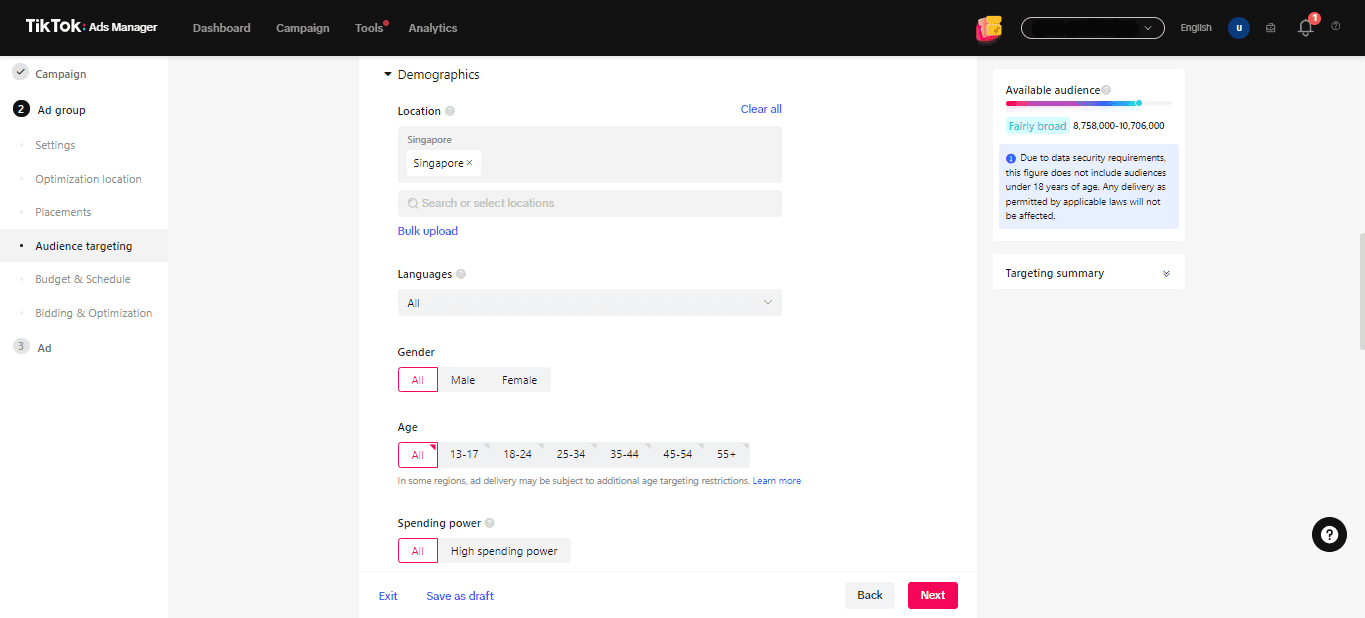This screenshot has width=1365, height=618.
Task: Select the 18-24 age range
Action: (x=517, y=454)
